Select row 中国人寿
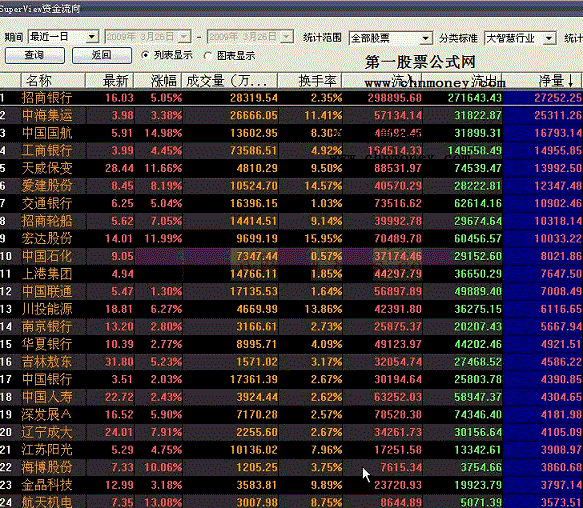The height and width of the screenshot is (508, 583). tap(292, 397)
